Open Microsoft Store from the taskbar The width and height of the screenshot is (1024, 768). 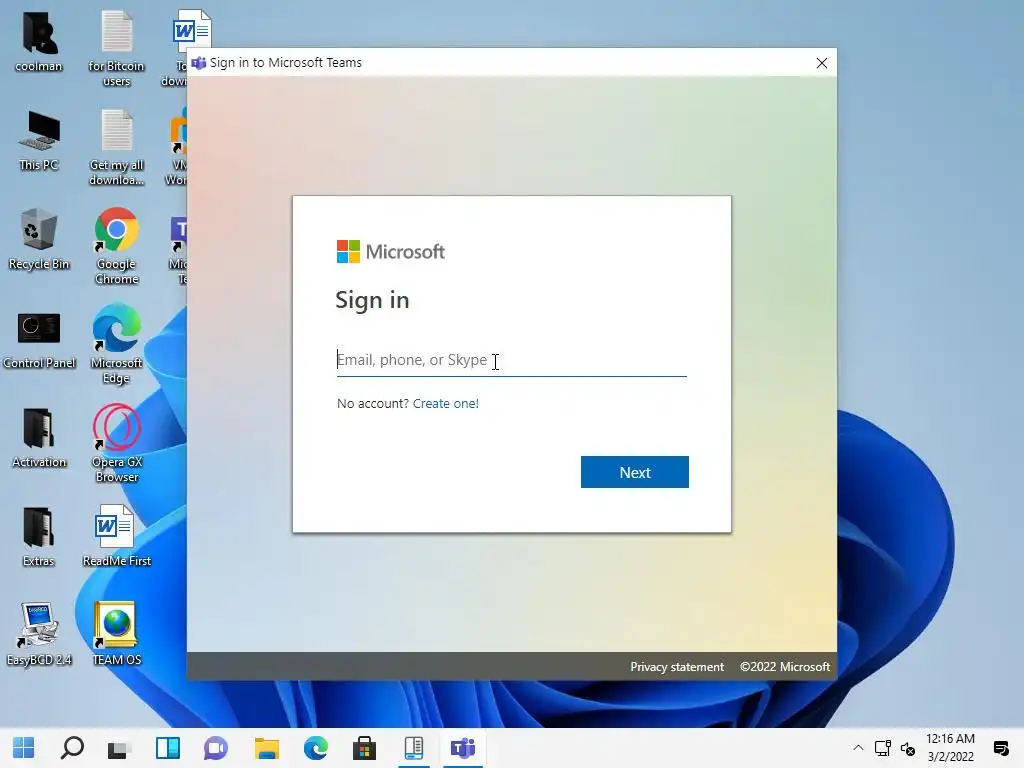[364, 748]
